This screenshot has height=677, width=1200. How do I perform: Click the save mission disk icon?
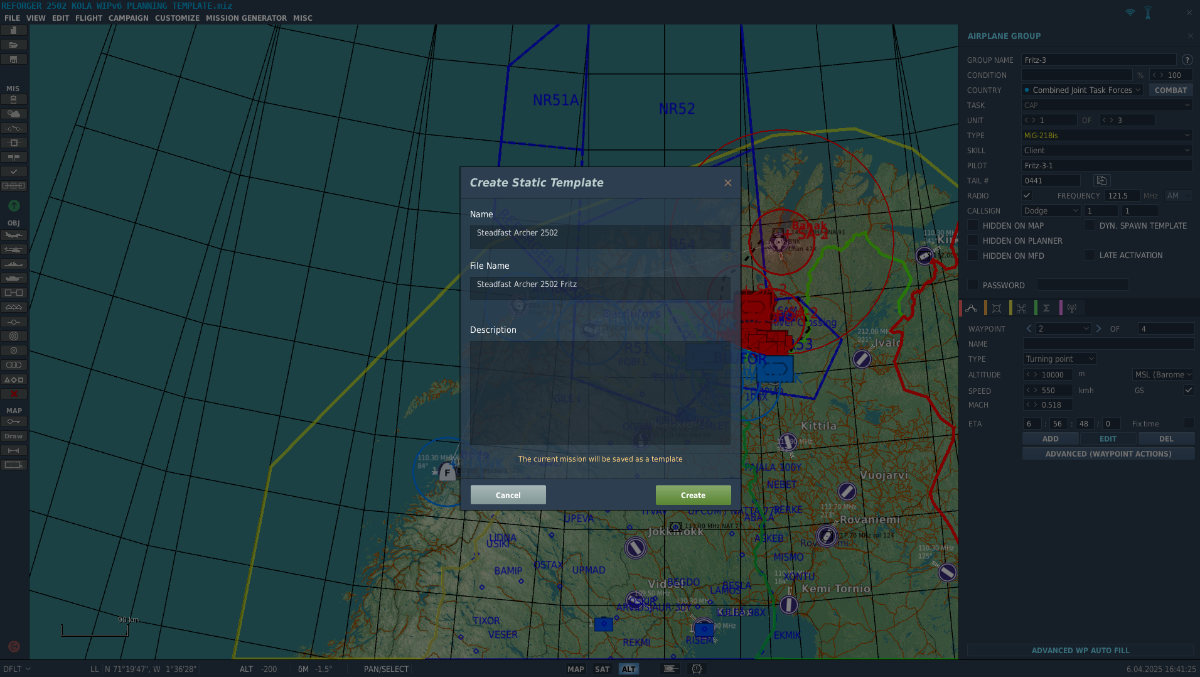tap(14, 59)
